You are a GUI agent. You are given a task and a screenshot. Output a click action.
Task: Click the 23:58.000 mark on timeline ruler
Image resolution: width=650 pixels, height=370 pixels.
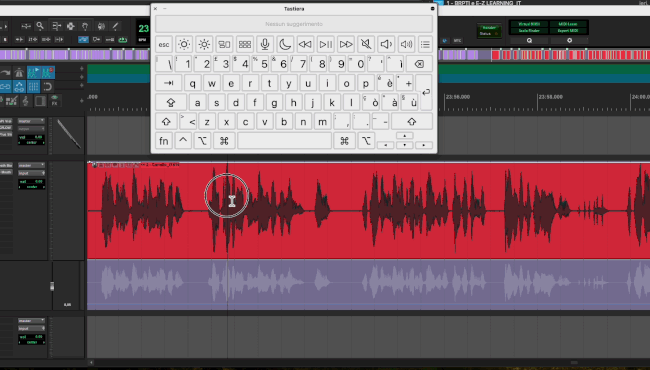[x=550, y=97]
